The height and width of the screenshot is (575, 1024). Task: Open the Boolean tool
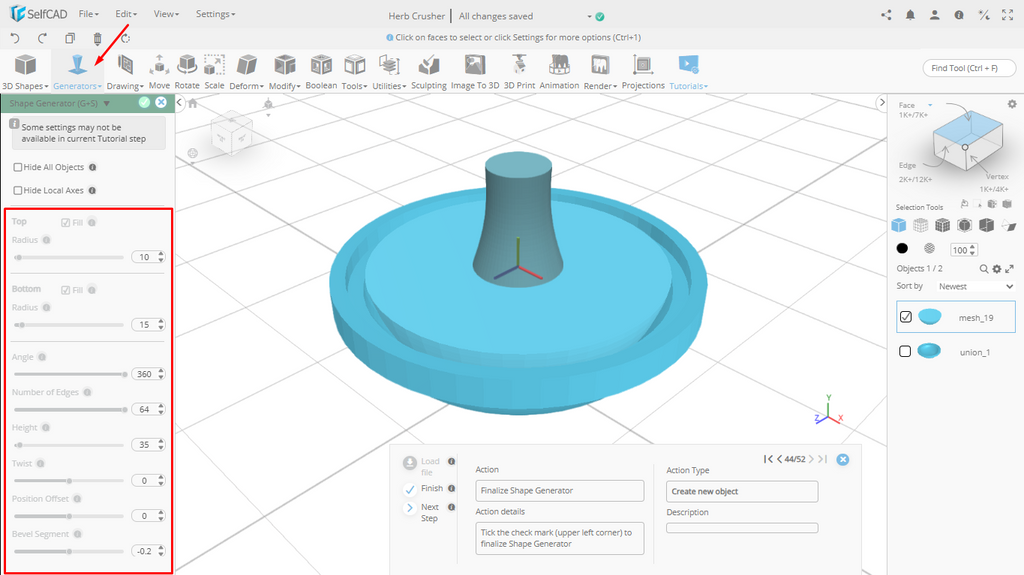pos(321,72)
